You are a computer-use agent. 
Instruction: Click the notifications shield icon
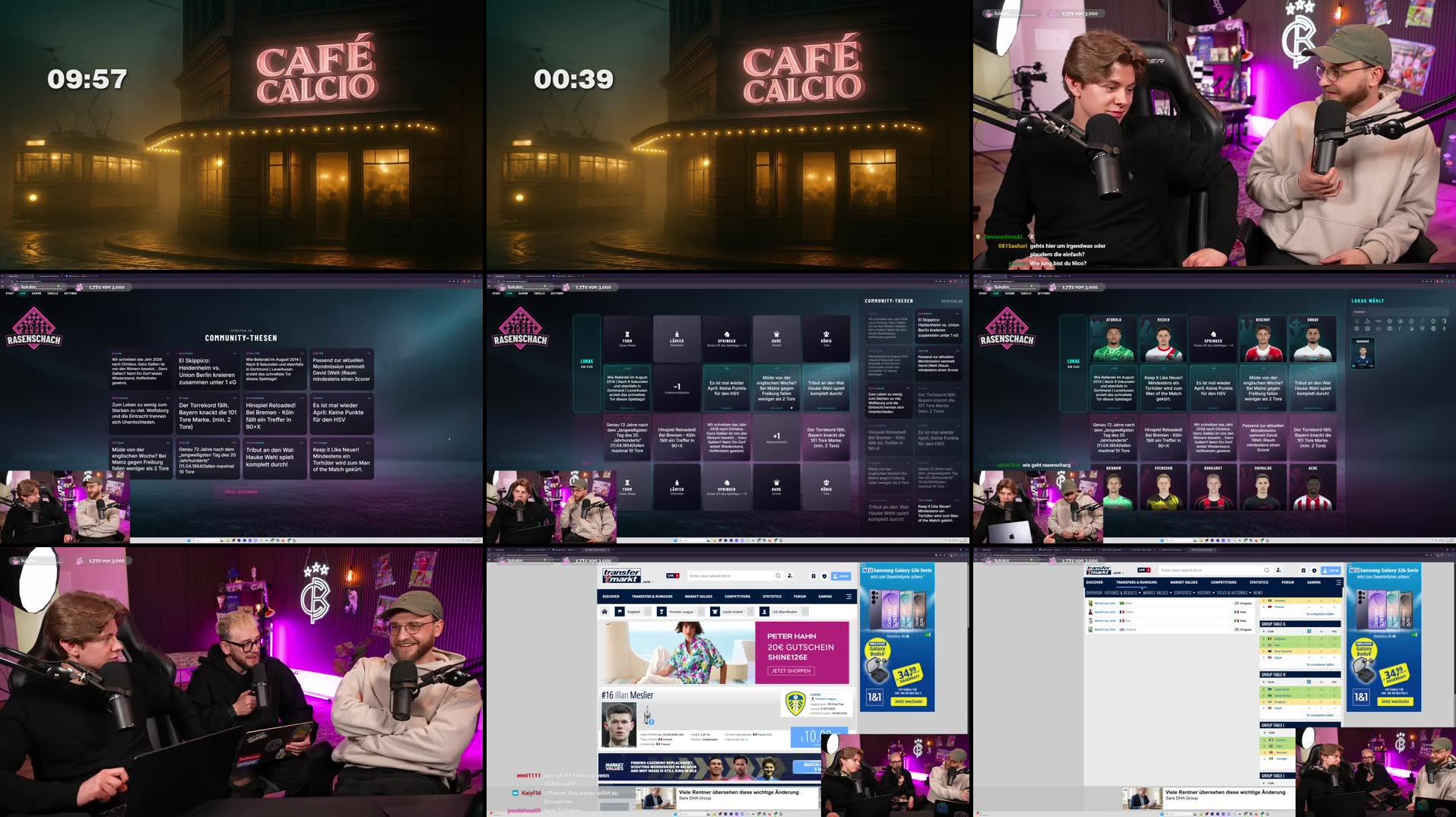pyautogui.click(x=824, y=576)
